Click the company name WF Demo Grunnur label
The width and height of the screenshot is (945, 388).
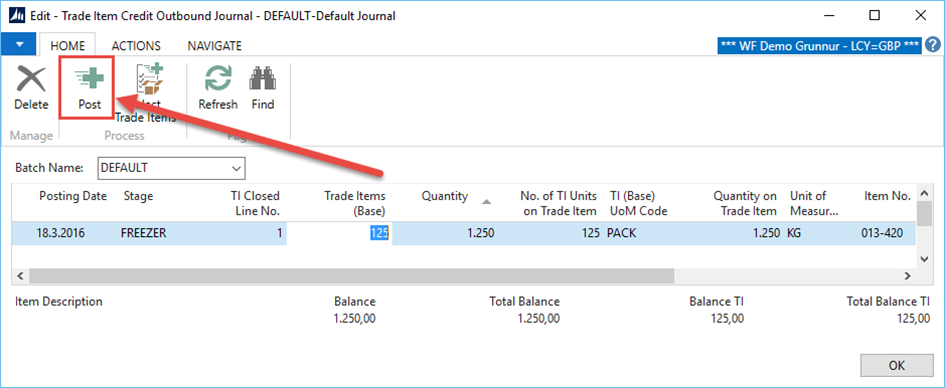[x=820, y=46]
